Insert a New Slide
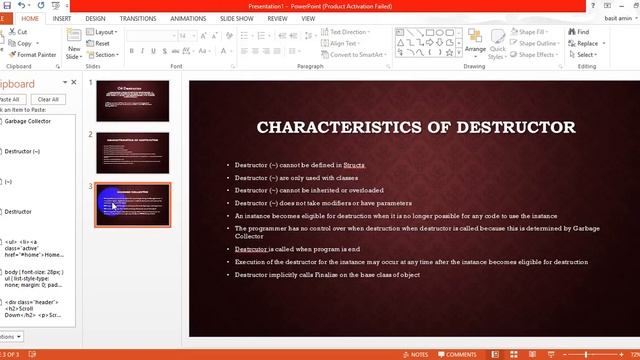This screenshot has height=360, width=640. coord(74,44)
